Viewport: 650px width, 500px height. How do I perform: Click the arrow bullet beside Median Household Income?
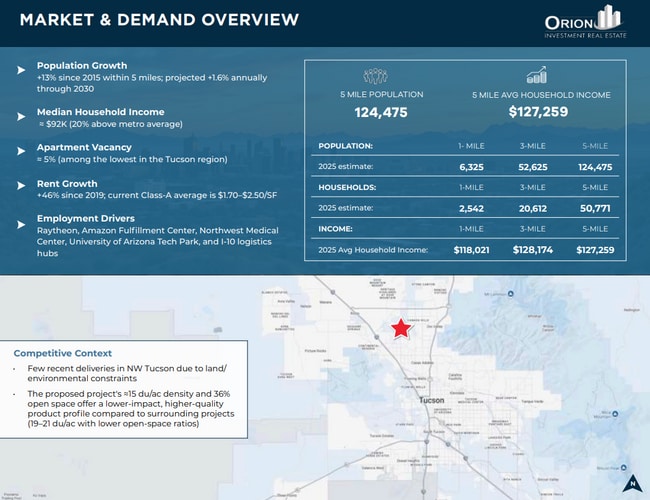pyautogui.click(x=21, y=114)
